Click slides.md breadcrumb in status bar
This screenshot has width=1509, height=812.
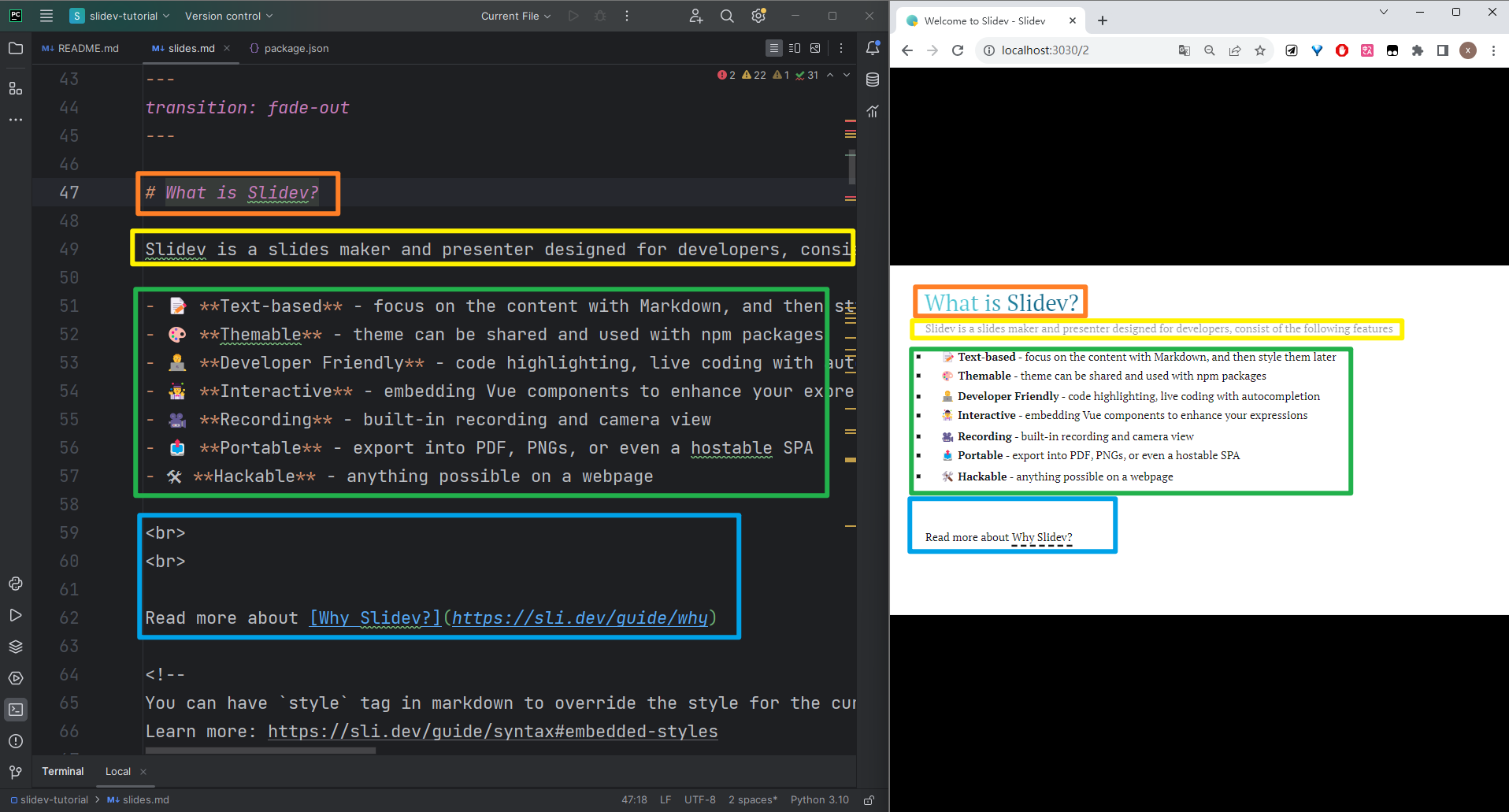pyautogui.click(x=139, y=800)
